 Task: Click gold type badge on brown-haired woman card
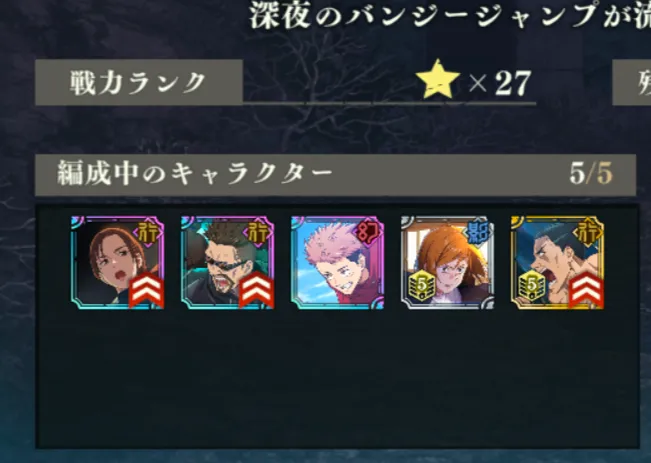pyautogui.click(x=148, y=233)
